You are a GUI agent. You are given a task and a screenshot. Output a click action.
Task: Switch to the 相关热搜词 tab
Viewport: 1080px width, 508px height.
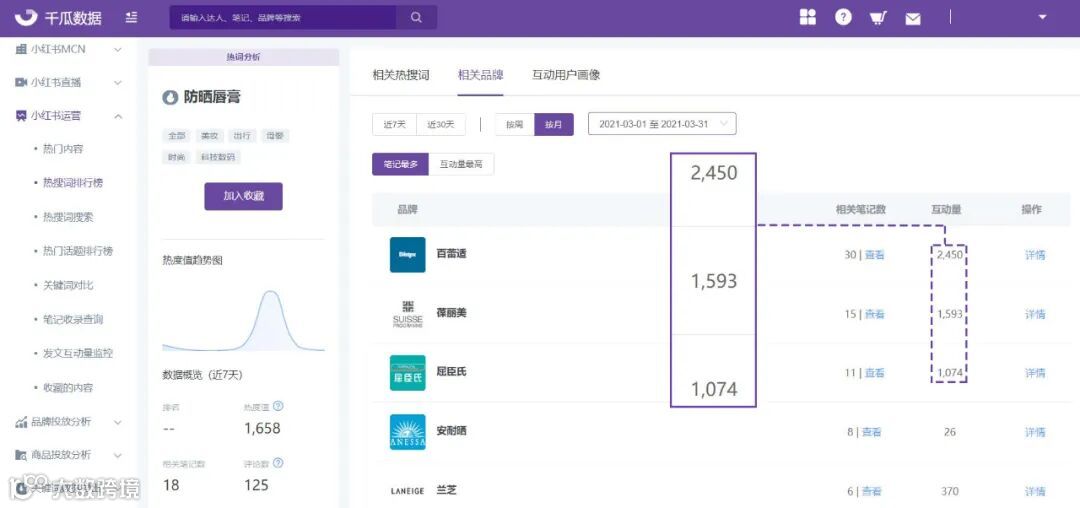point(401,75)
